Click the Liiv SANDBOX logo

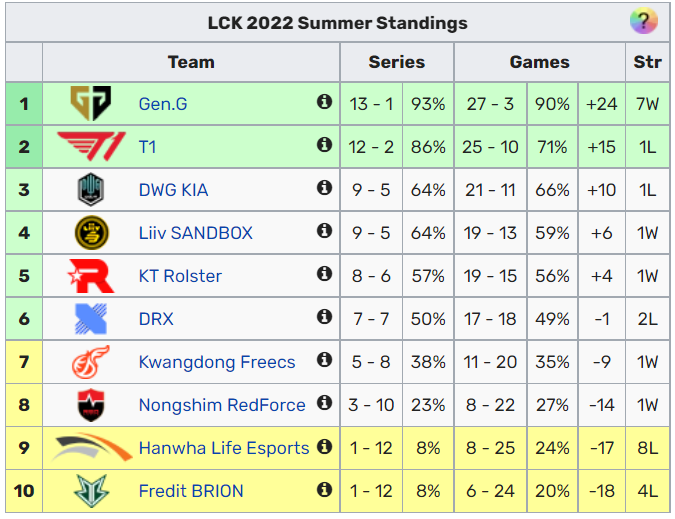(91, 232)
